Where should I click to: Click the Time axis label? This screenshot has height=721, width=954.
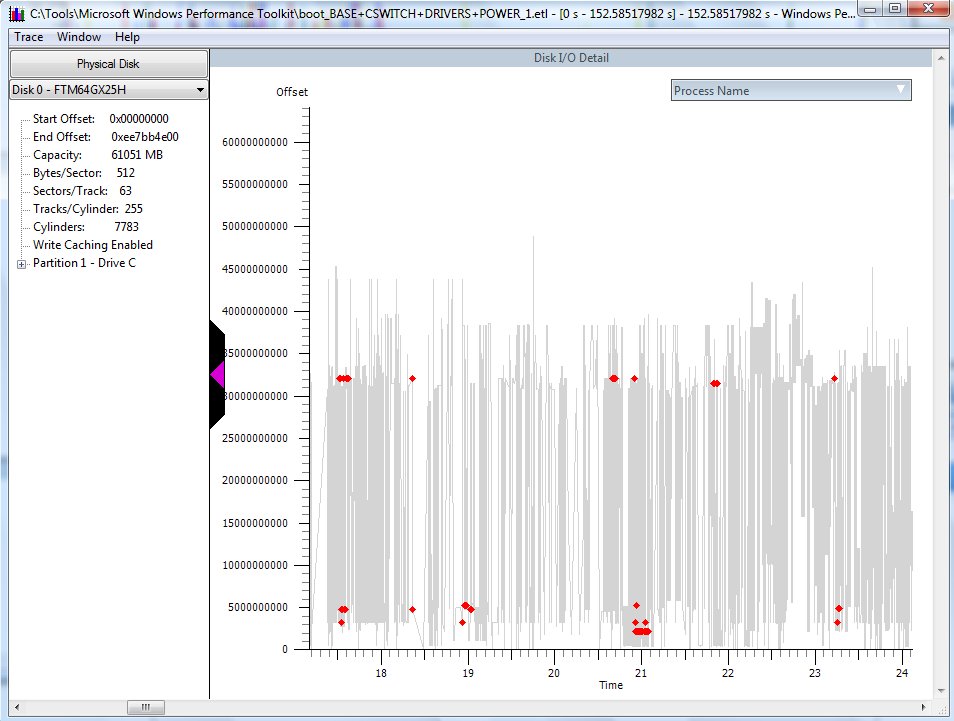(611, 685)
